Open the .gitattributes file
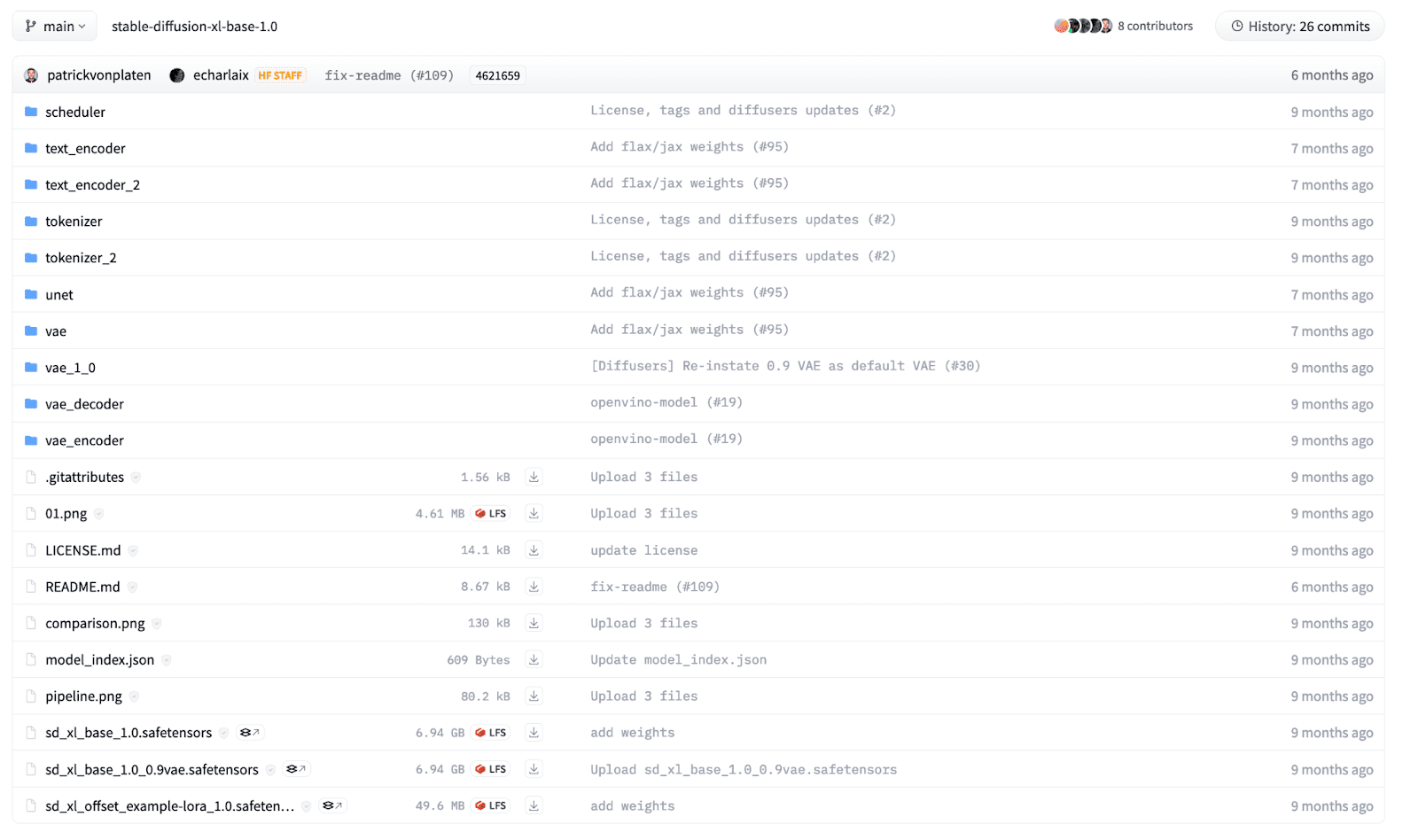This screenshot has width=1418, height=840. pos(85,477)
